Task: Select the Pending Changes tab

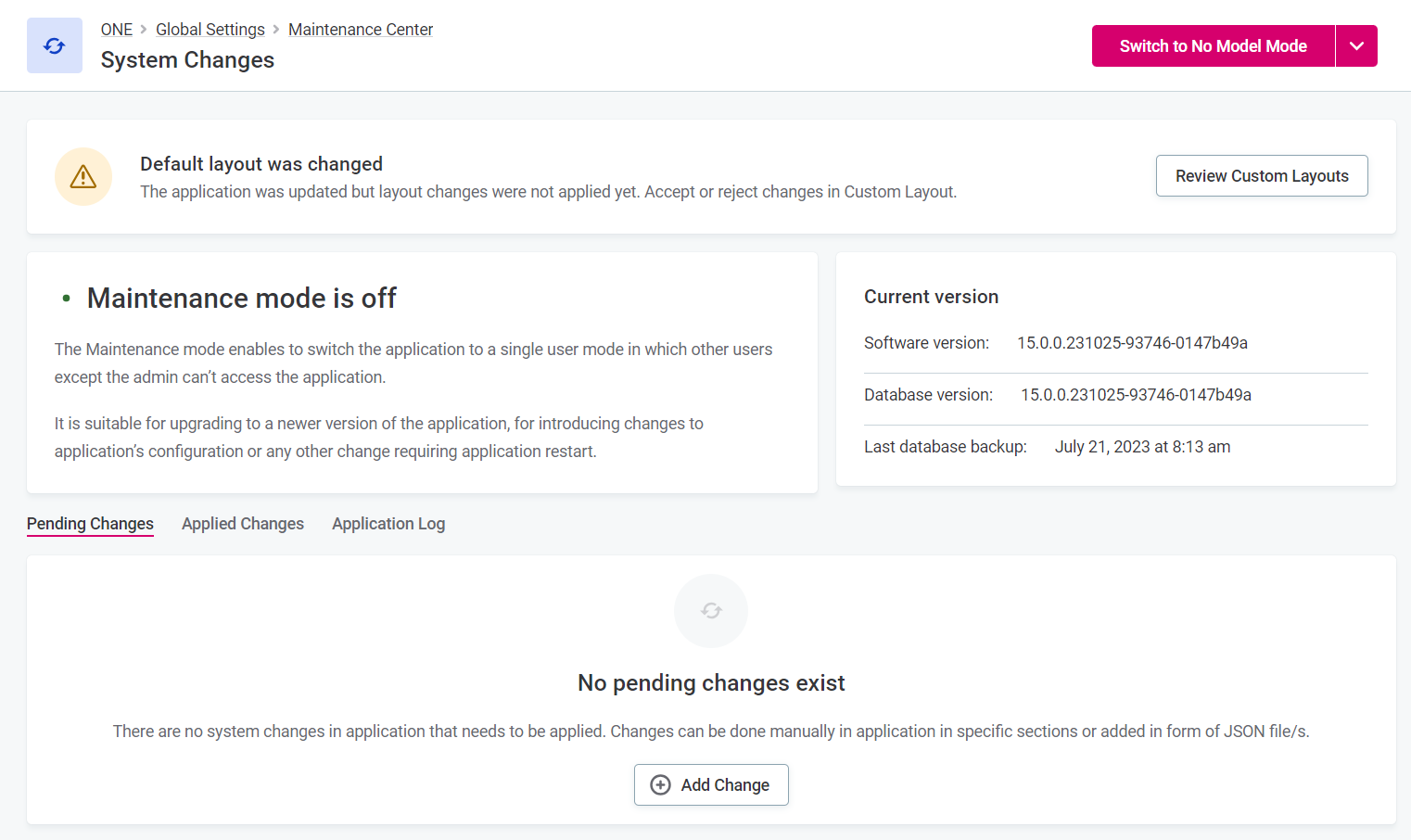Action: 90,523
